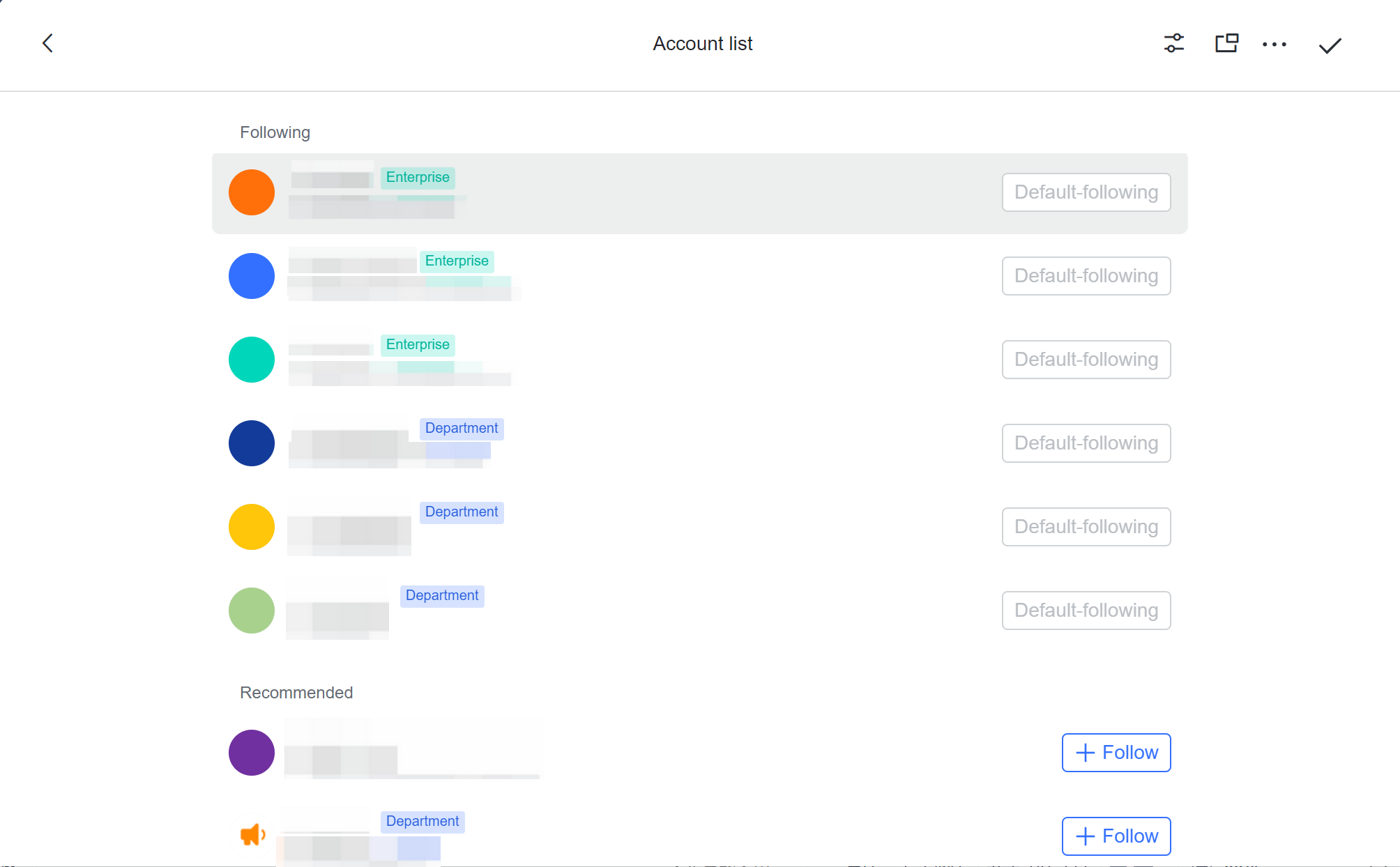Follow the first recommended account
The width and height of the screenshot is (1400, 867).
pyautogui.click(x=1116, y=753)
